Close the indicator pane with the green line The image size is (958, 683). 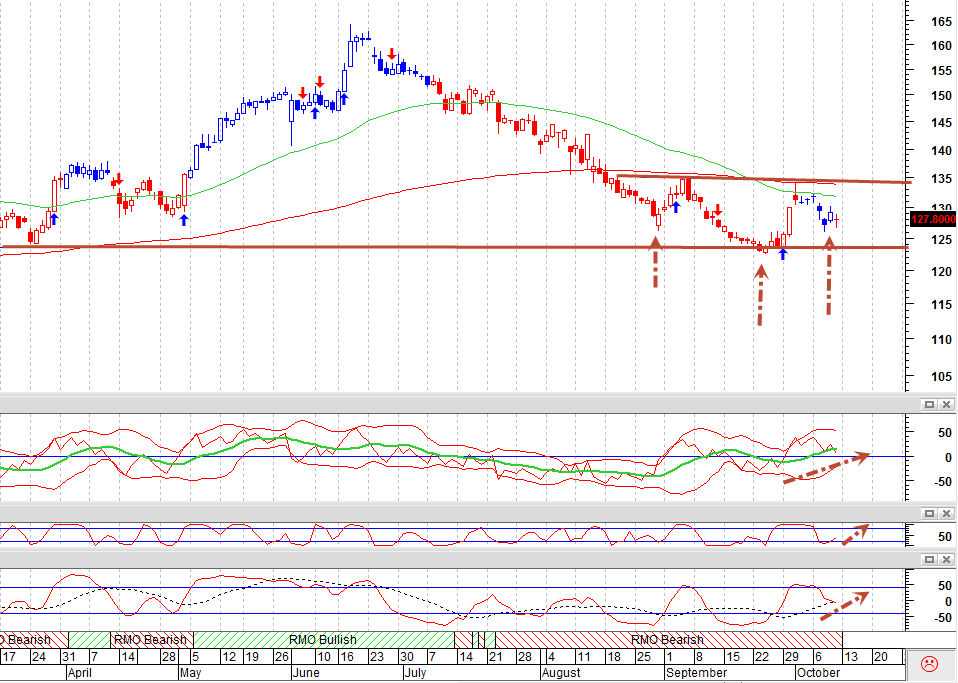click(946, 404)
